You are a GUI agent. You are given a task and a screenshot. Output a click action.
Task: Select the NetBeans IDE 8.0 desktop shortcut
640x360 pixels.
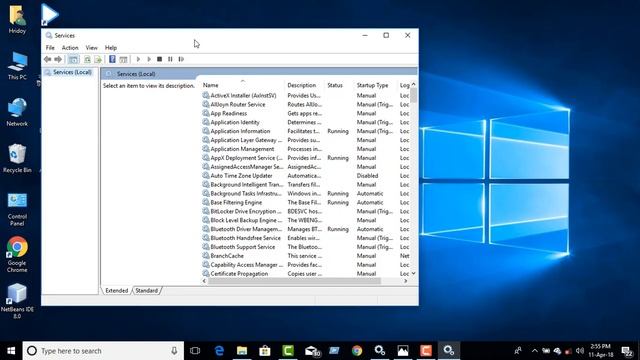tap(17, 301)
